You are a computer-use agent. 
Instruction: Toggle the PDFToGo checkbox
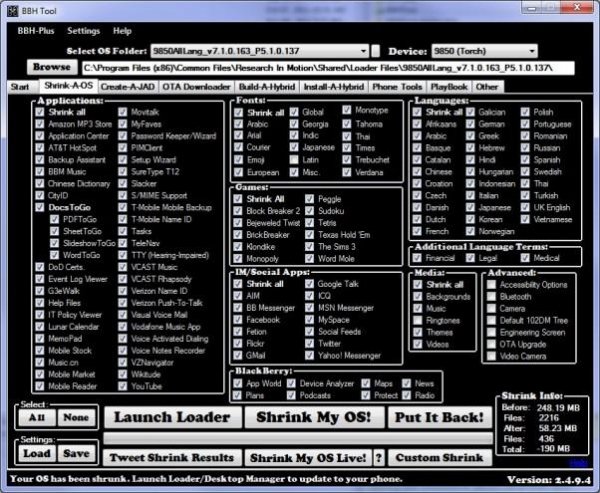54,219
